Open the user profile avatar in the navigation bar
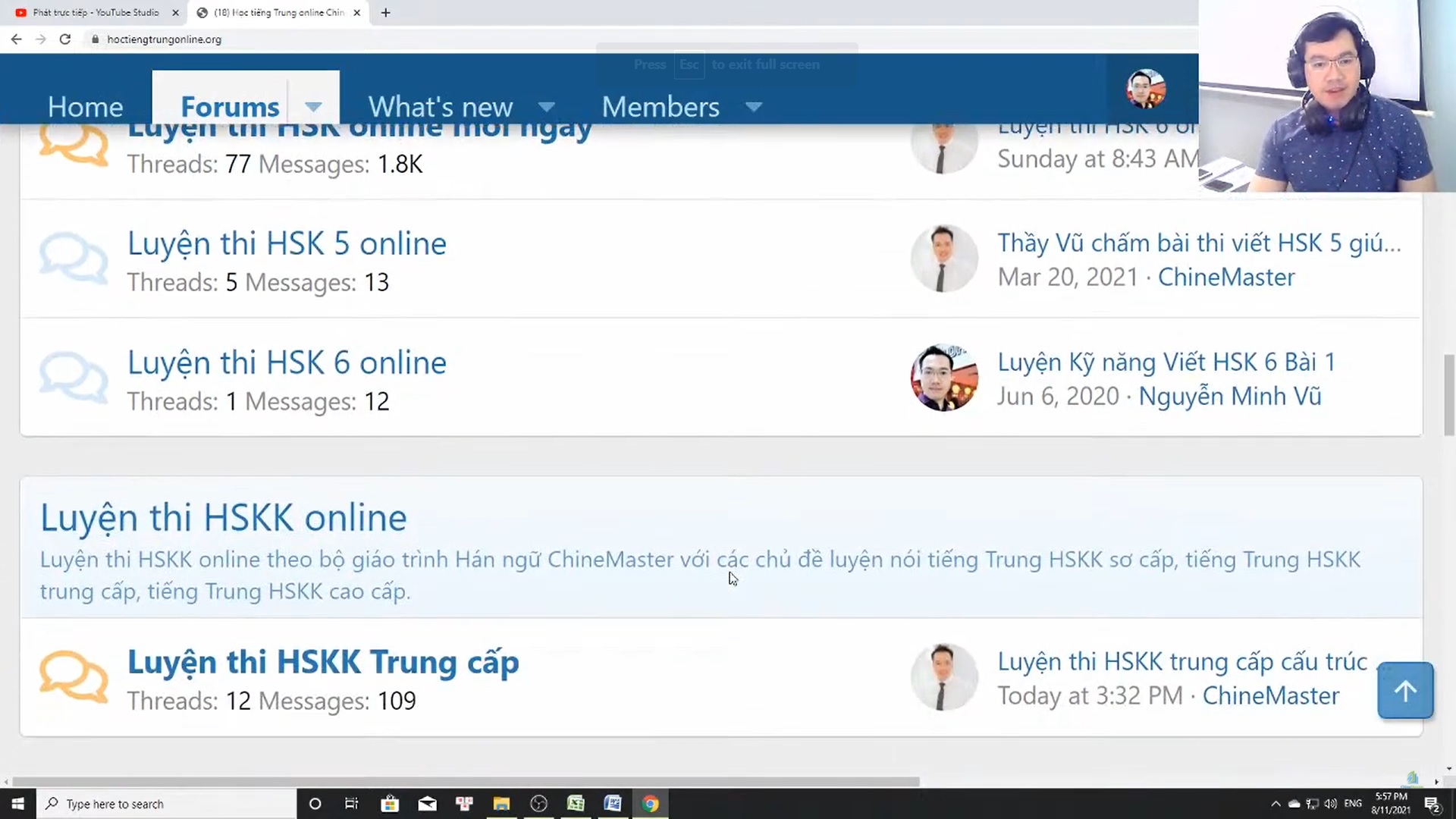The image size is (1456, 819). click(x=1145, y=89)
